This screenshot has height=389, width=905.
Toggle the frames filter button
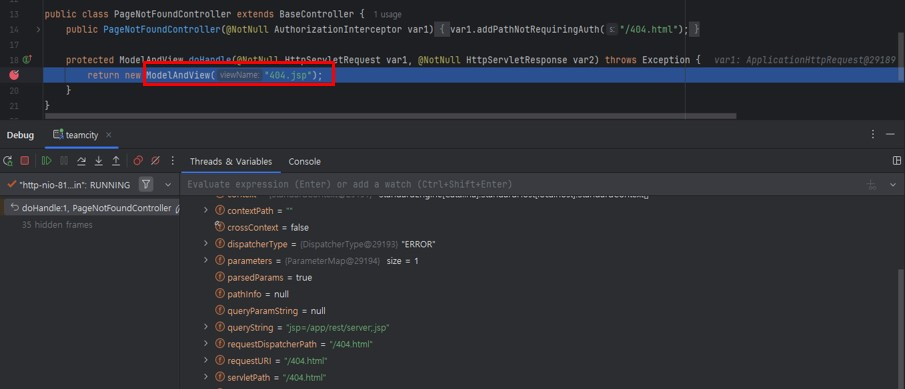coord(147,185)
